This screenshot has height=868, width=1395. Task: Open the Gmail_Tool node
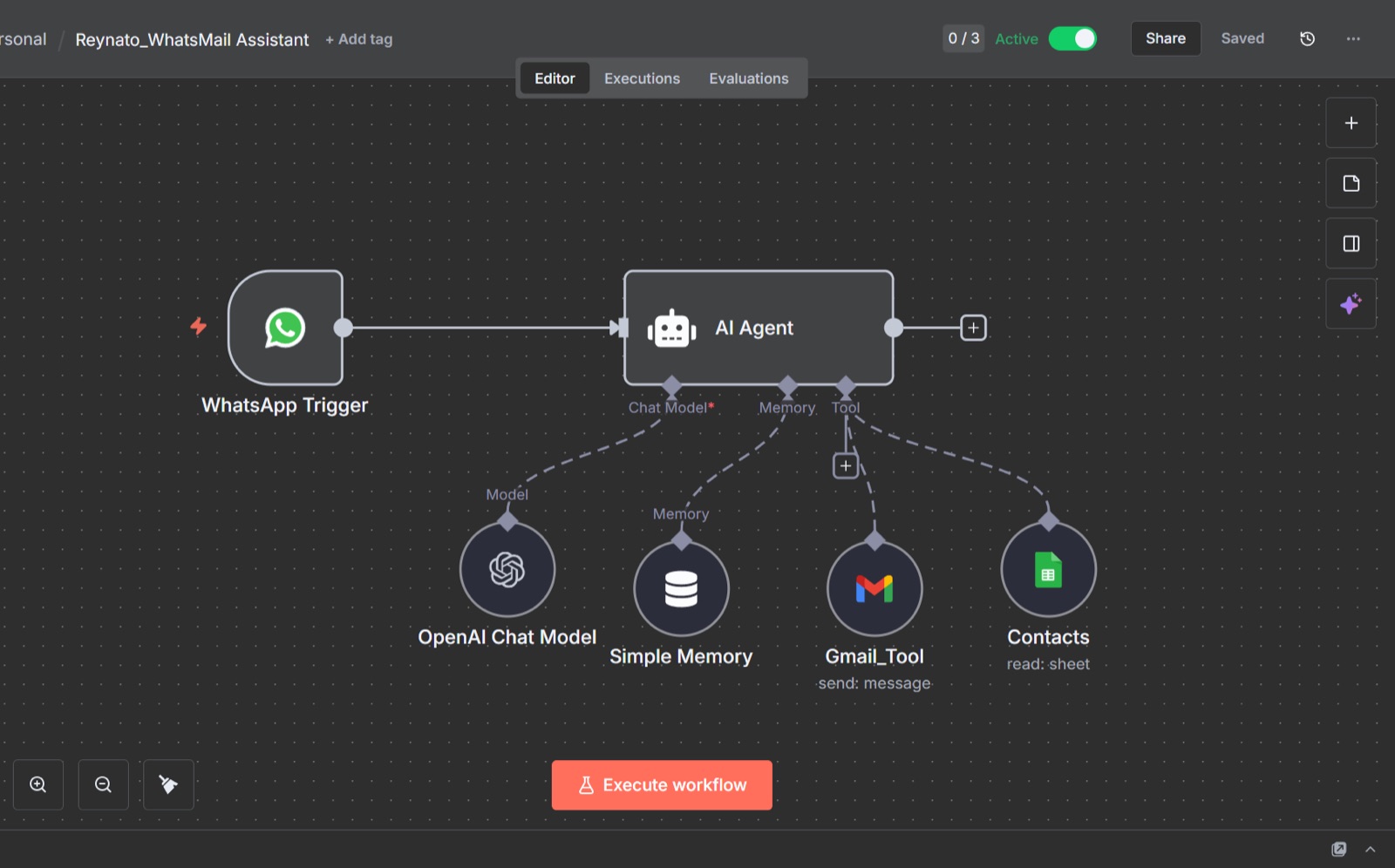click(874, 589)
